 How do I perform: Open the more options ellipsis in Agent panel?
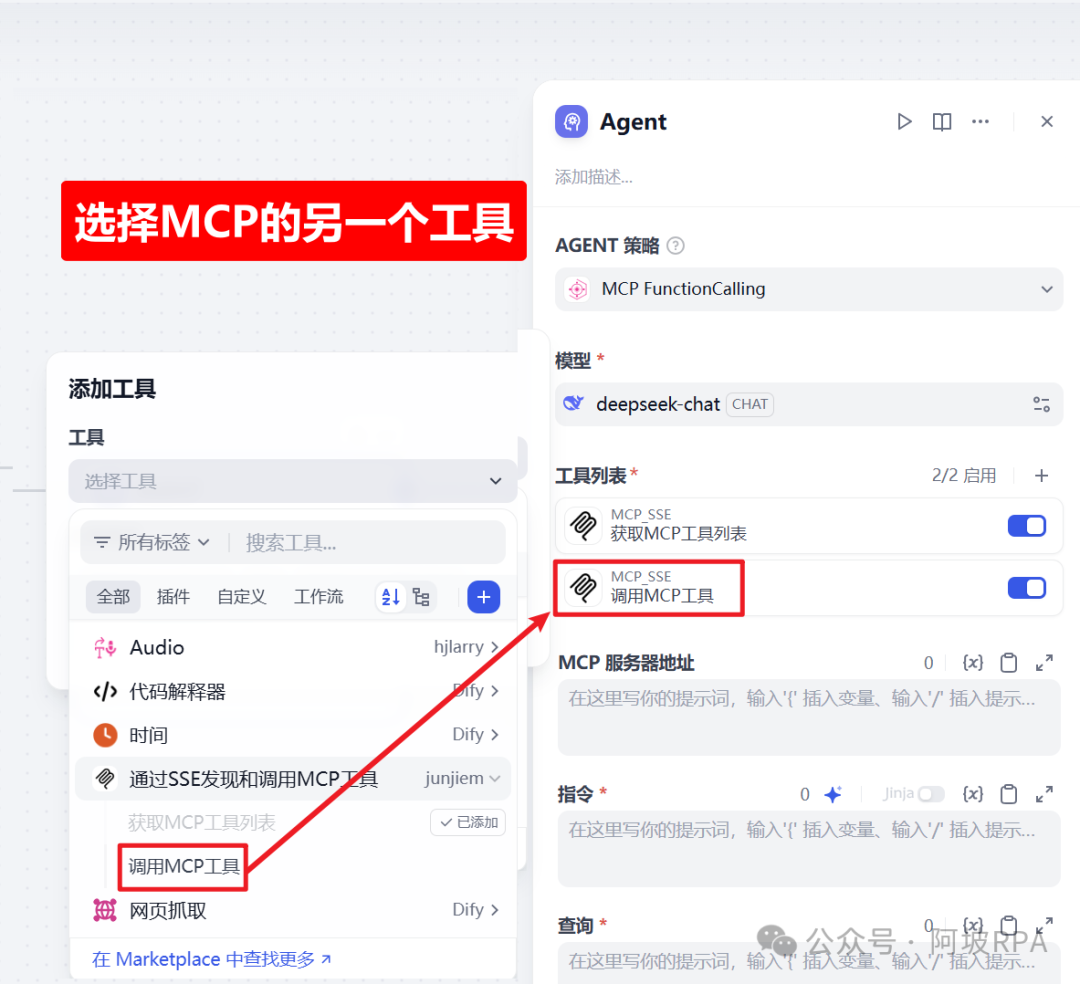click(x=980, y=121)
